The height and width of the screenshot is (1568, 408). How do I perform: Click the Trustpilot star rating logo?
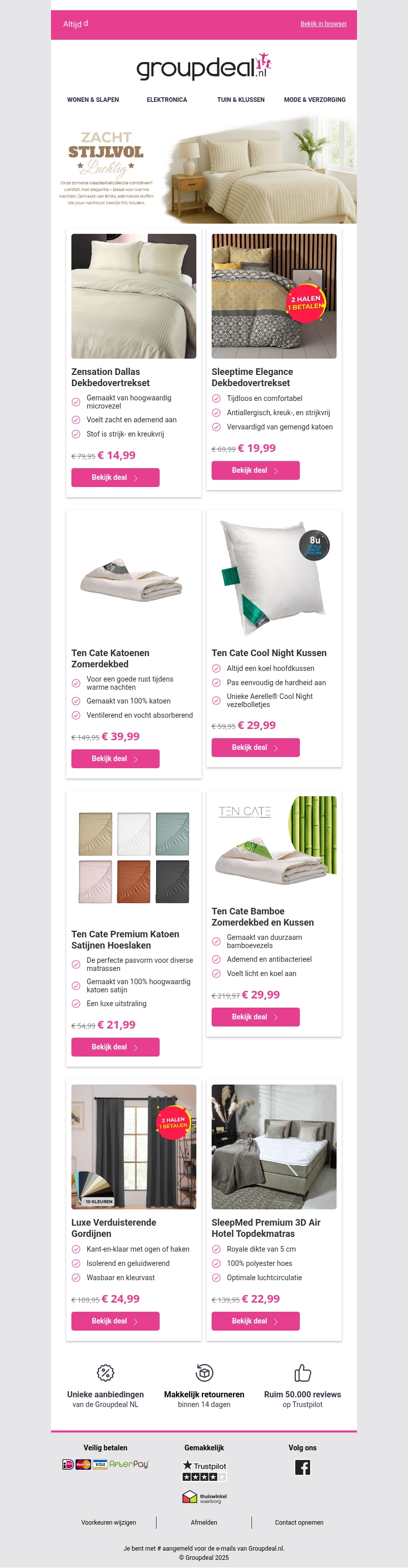pos(205,1471)
